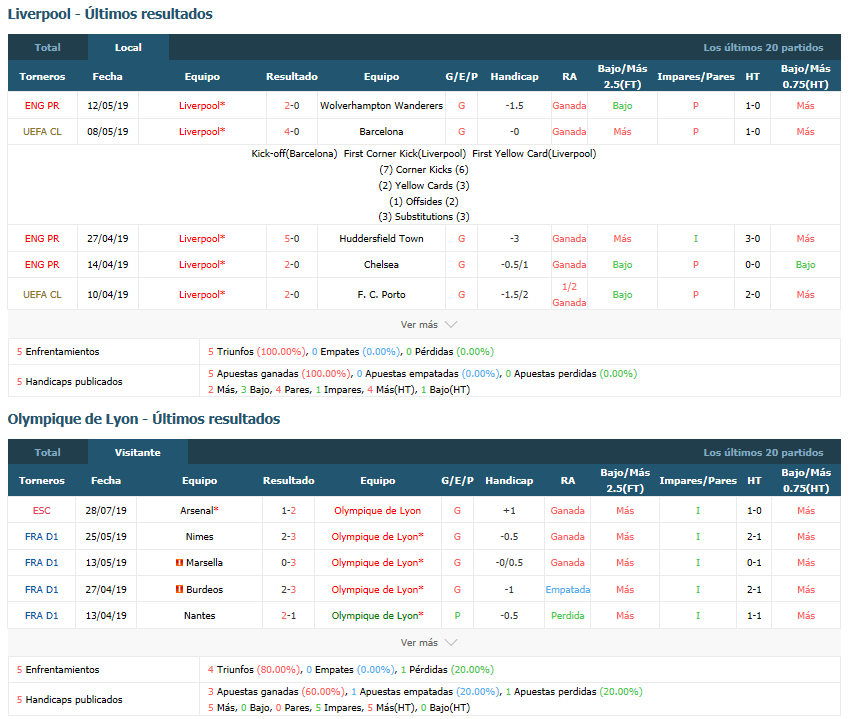Click handicap +1 in Arsenal row

(x=509, y=510)
